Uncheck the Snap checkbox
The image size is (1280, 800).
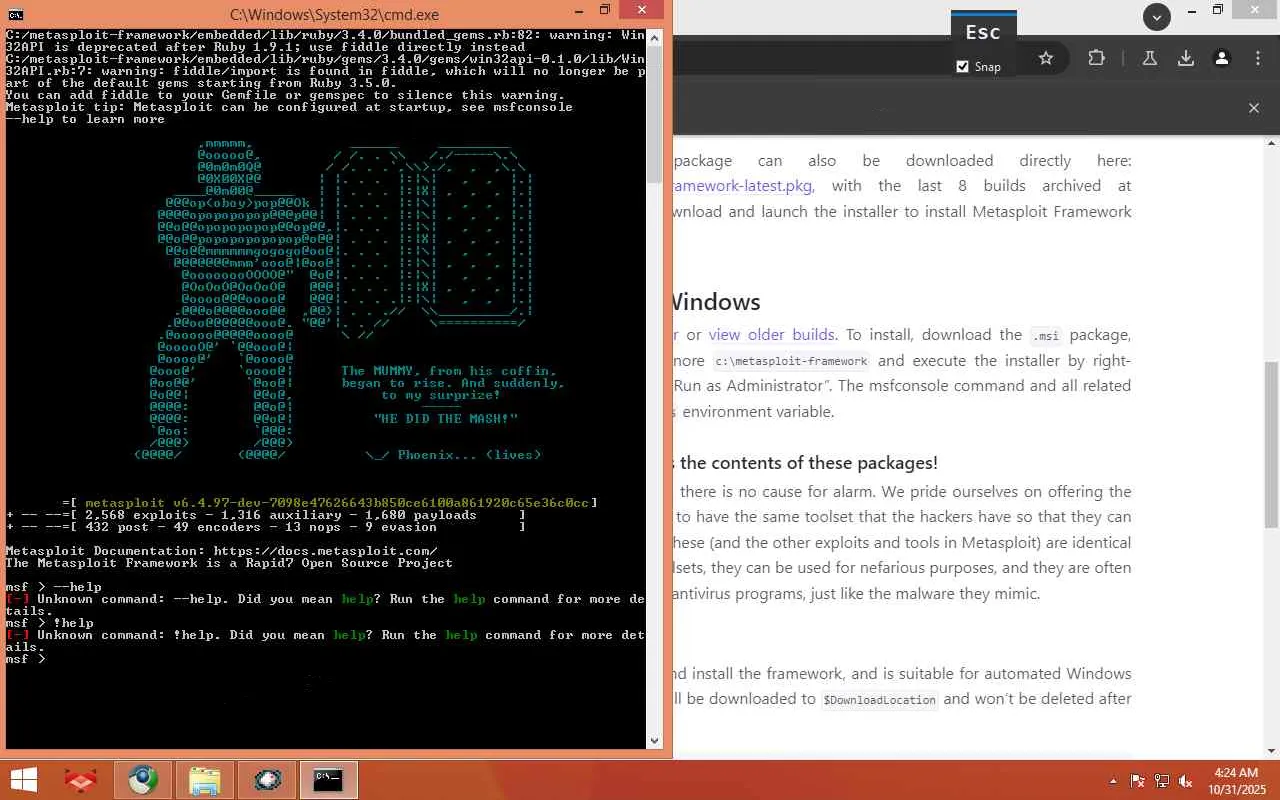(x=963, y=67)
